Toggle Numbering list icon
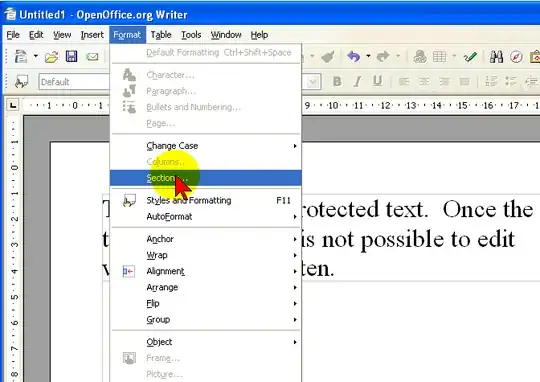 tap(490, 82)
